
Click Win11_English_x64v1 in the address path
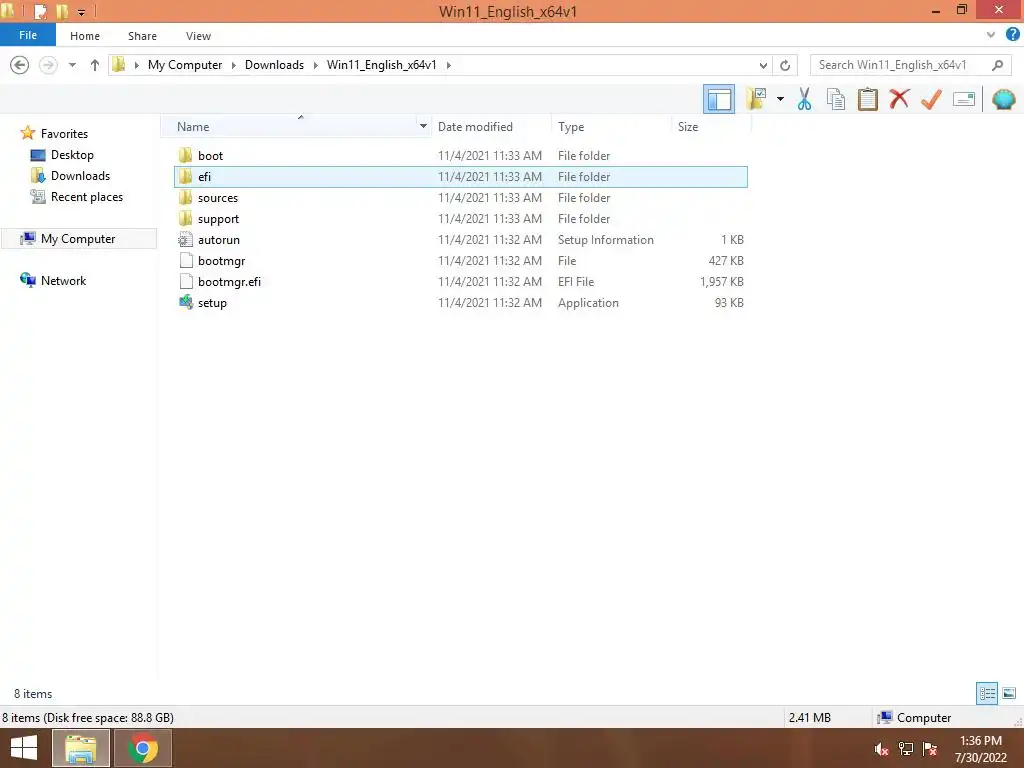[381, 65]
